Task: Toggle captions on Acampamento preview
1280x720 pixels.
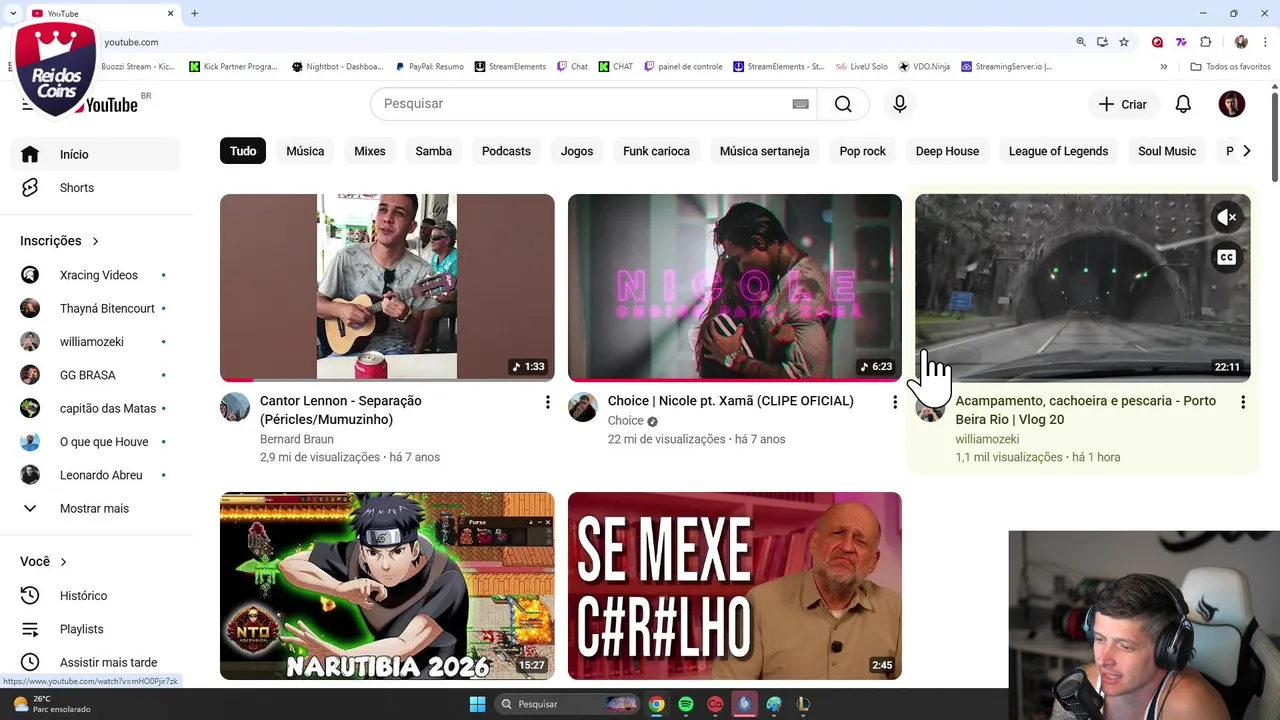Action: click(x=1227, y=257)
